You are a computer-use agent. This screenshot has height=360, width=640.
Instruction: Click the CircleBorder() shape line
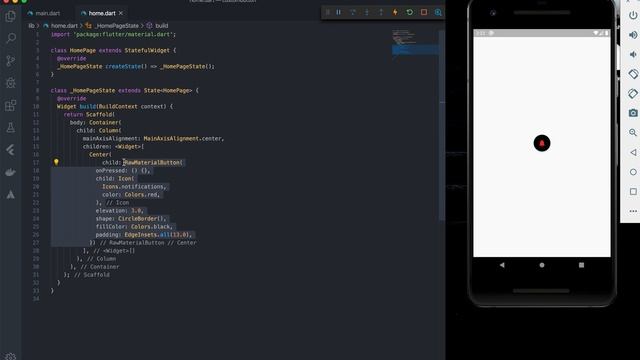click(131, 219)
